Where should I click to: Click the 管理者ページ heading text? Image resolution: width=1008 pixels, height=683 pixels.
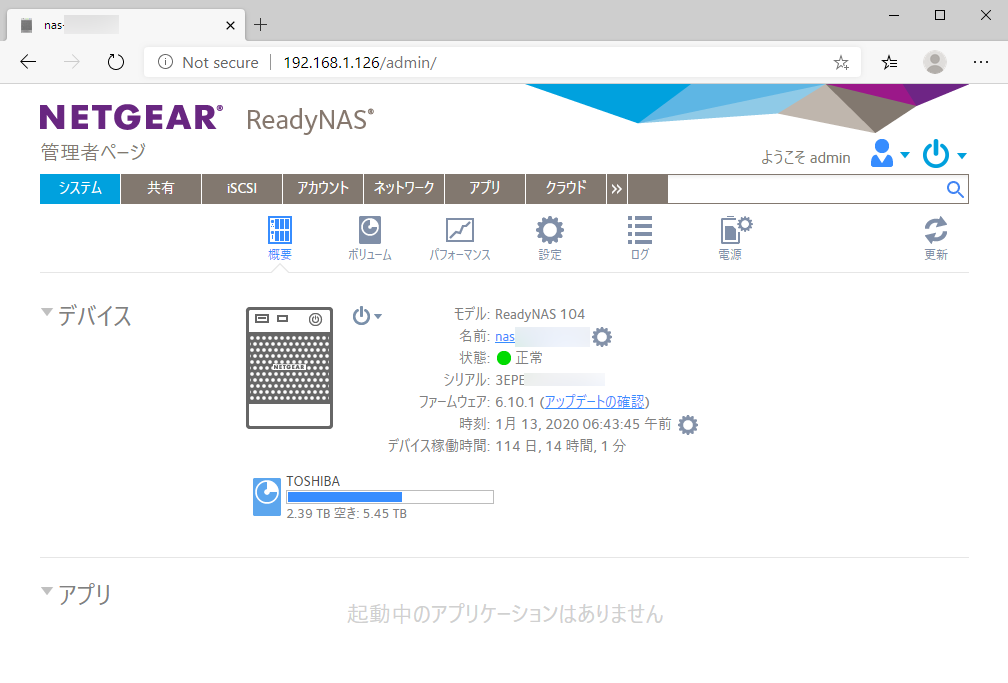pos(93,152)
